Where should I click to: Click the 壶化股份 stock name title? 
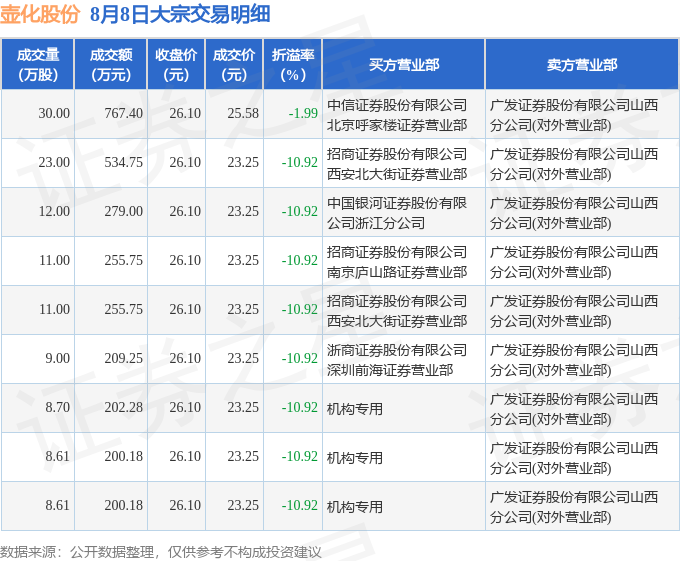tap(40, 14)
